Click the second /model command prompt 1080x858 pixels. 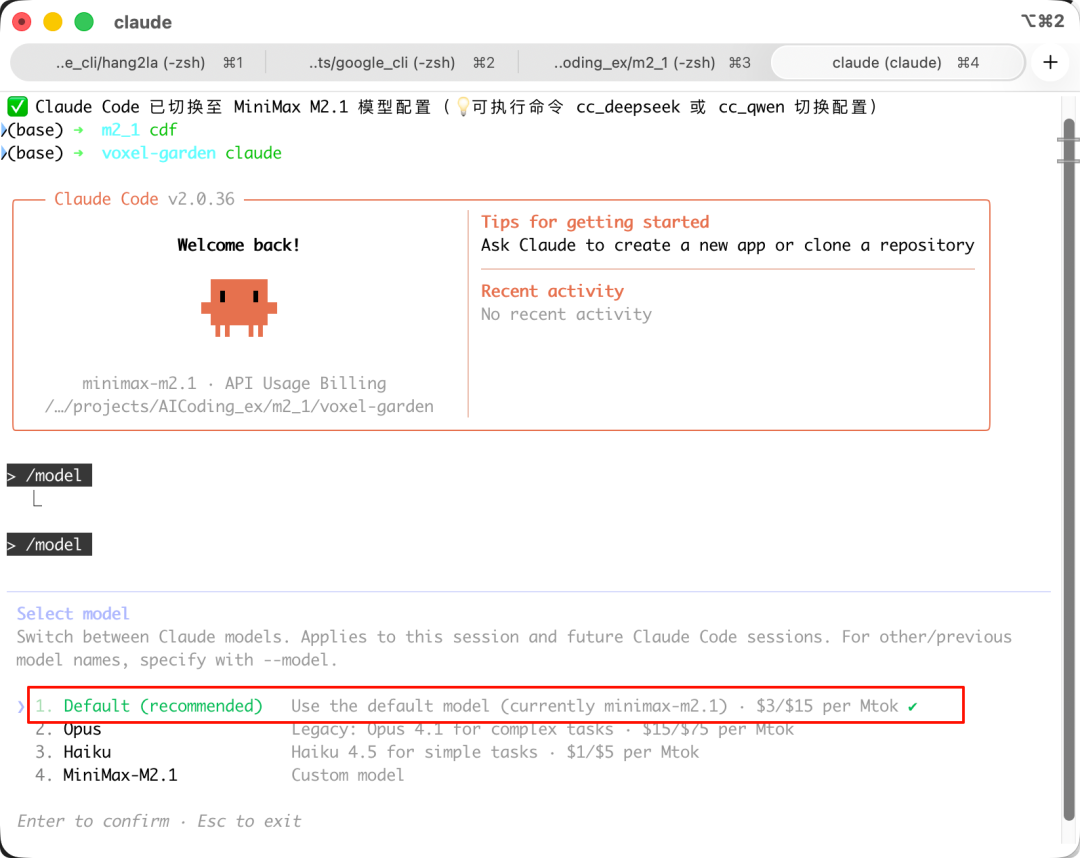click(50, 545)
